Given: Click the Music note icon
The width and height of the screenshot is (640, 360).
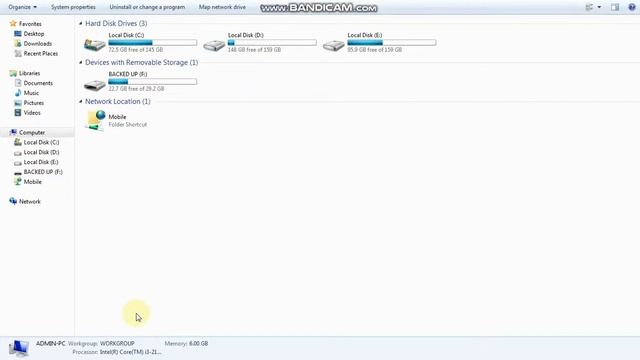Looking at the screenshot, I should coord(18,93).
